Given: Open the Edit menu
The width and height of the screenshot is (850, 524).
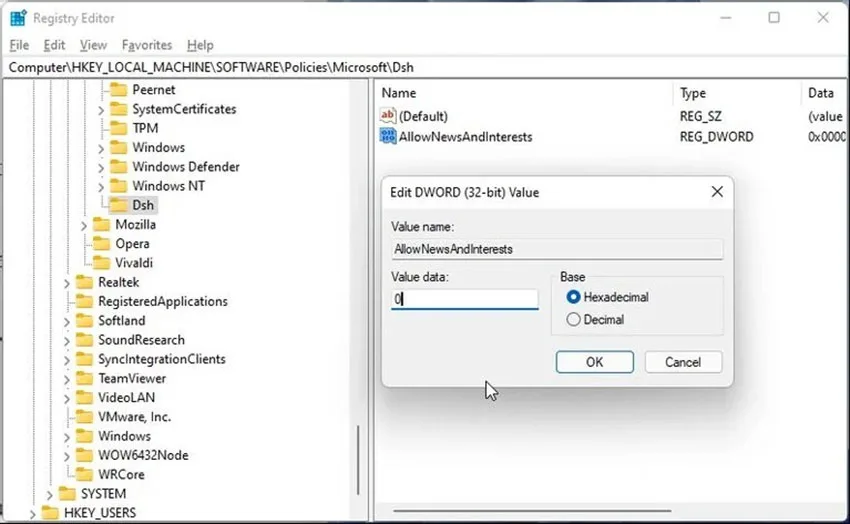Looking at the screenshot, I should click(x=54, y=45).
